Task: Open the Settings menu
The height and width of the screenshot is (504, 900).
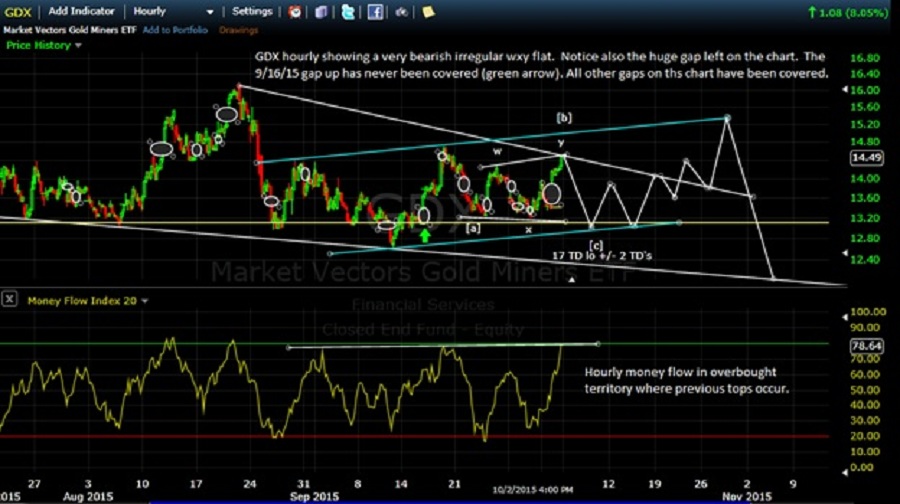Action: tap(252, 11)
